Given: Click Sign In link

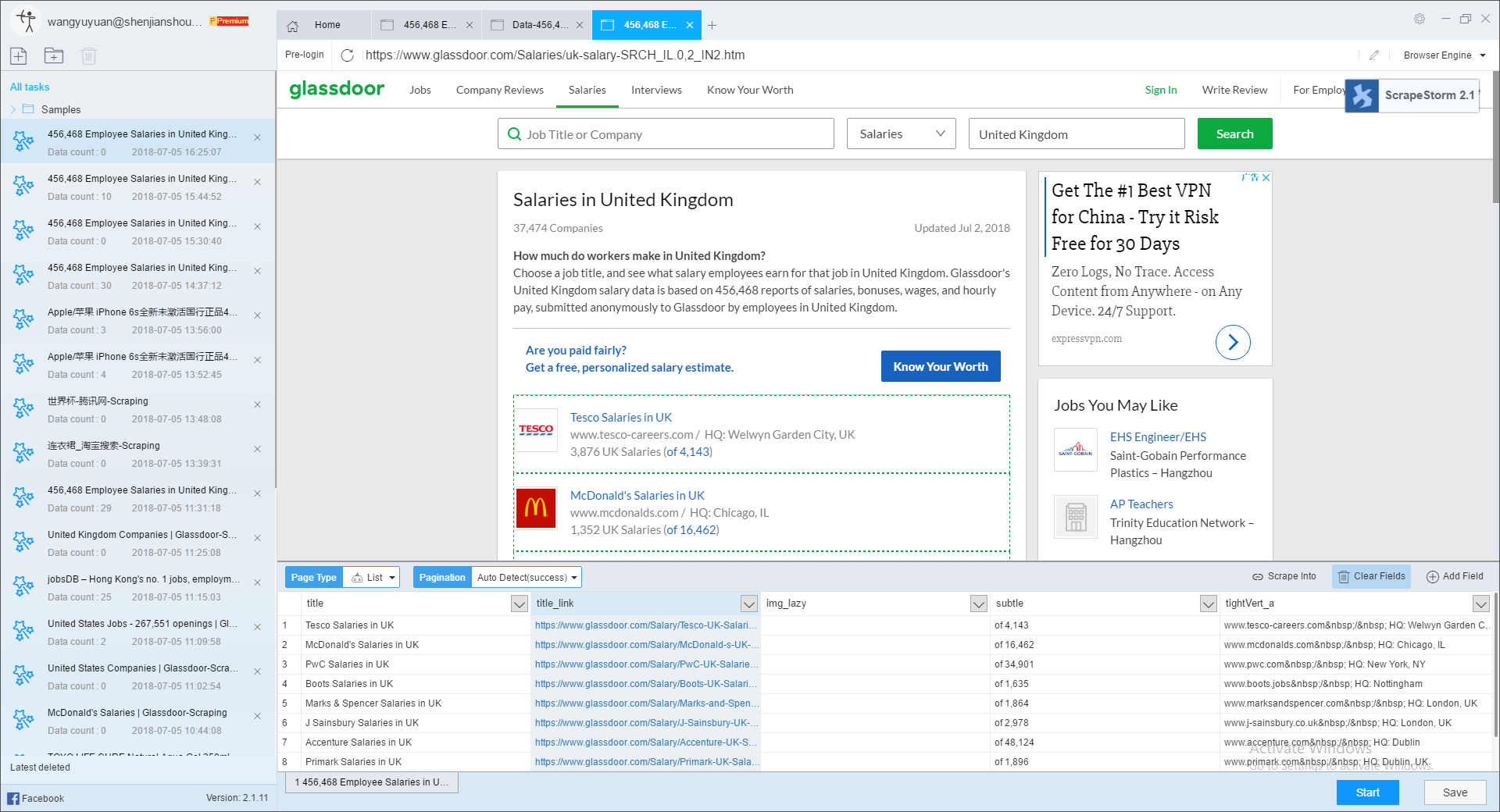Looking at the screenshot, I should click(1161, 90).
